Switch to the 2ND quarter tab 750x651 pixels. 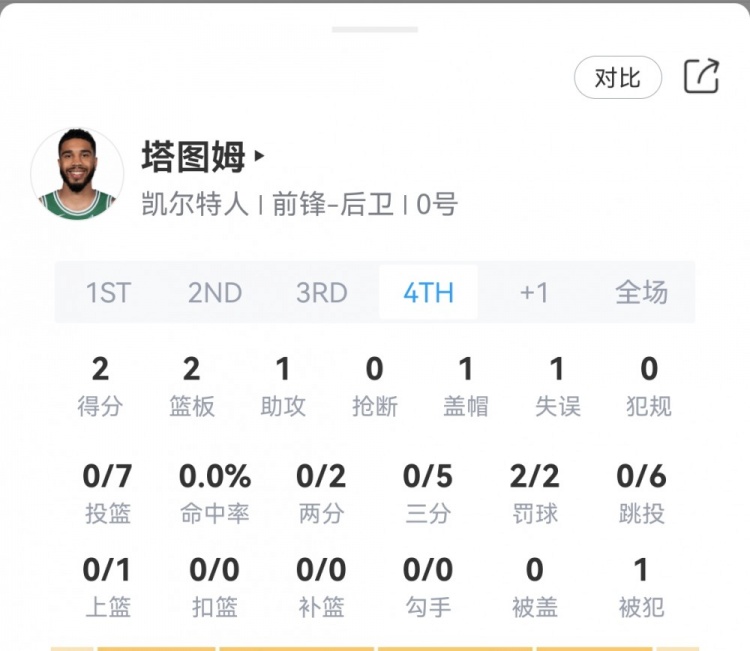click(x=215, y=293)
